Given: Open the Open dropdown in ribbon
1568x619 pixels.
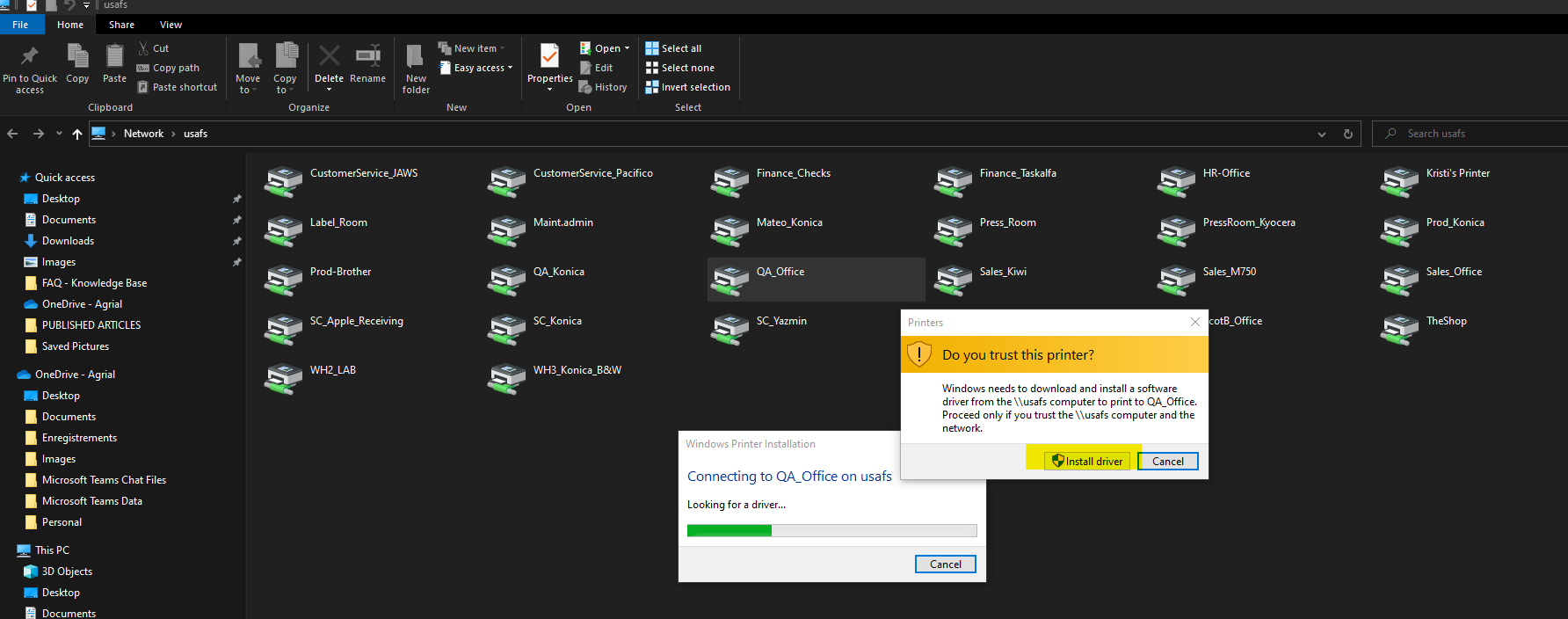Looking at the screenshot, I should 605,48.
